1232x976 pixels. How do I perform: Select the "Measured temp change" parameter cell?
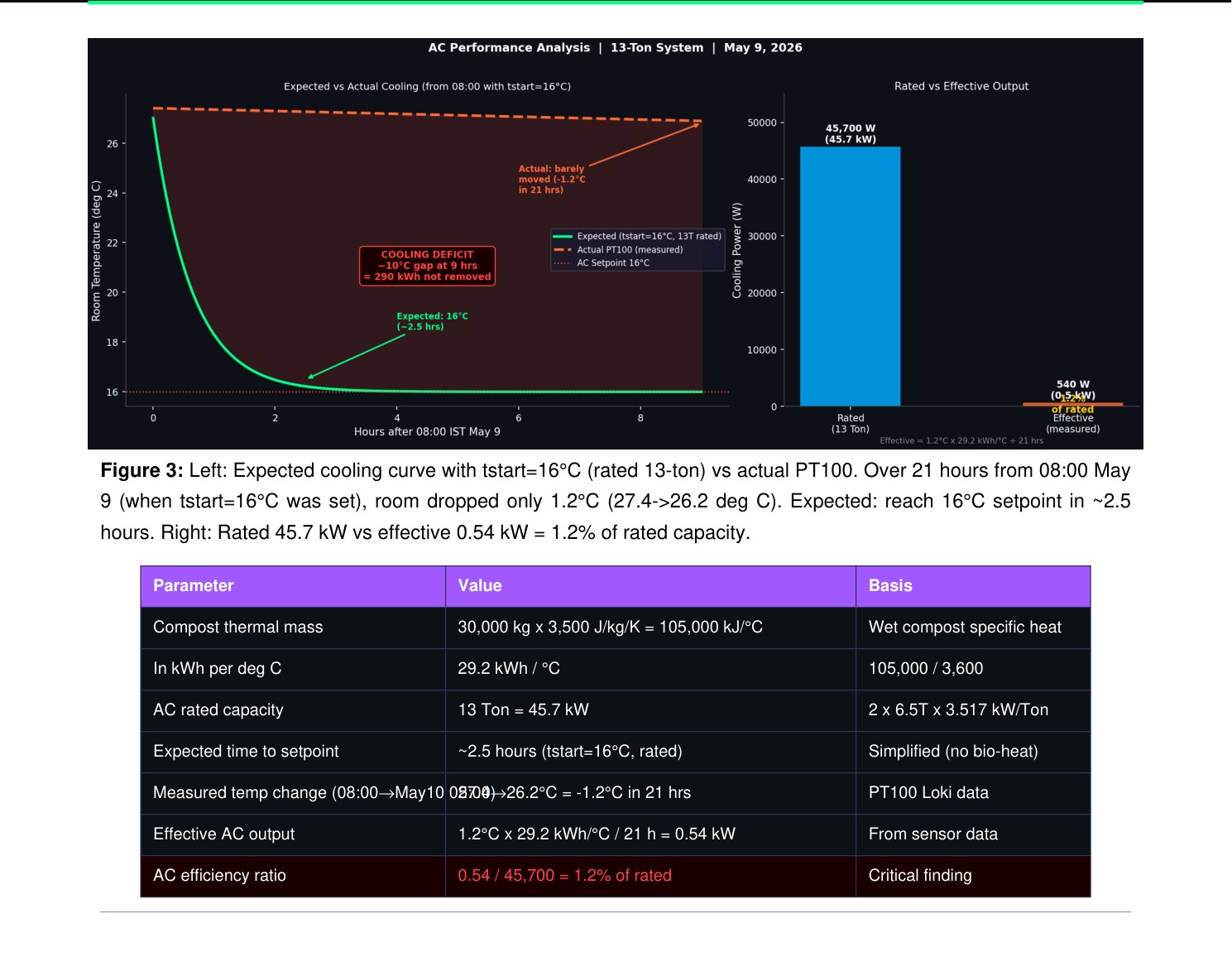tap(293, 792)
